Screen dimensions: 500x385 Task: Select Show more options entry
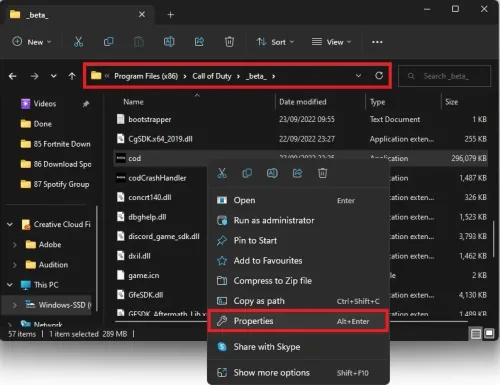coord(298,373)
